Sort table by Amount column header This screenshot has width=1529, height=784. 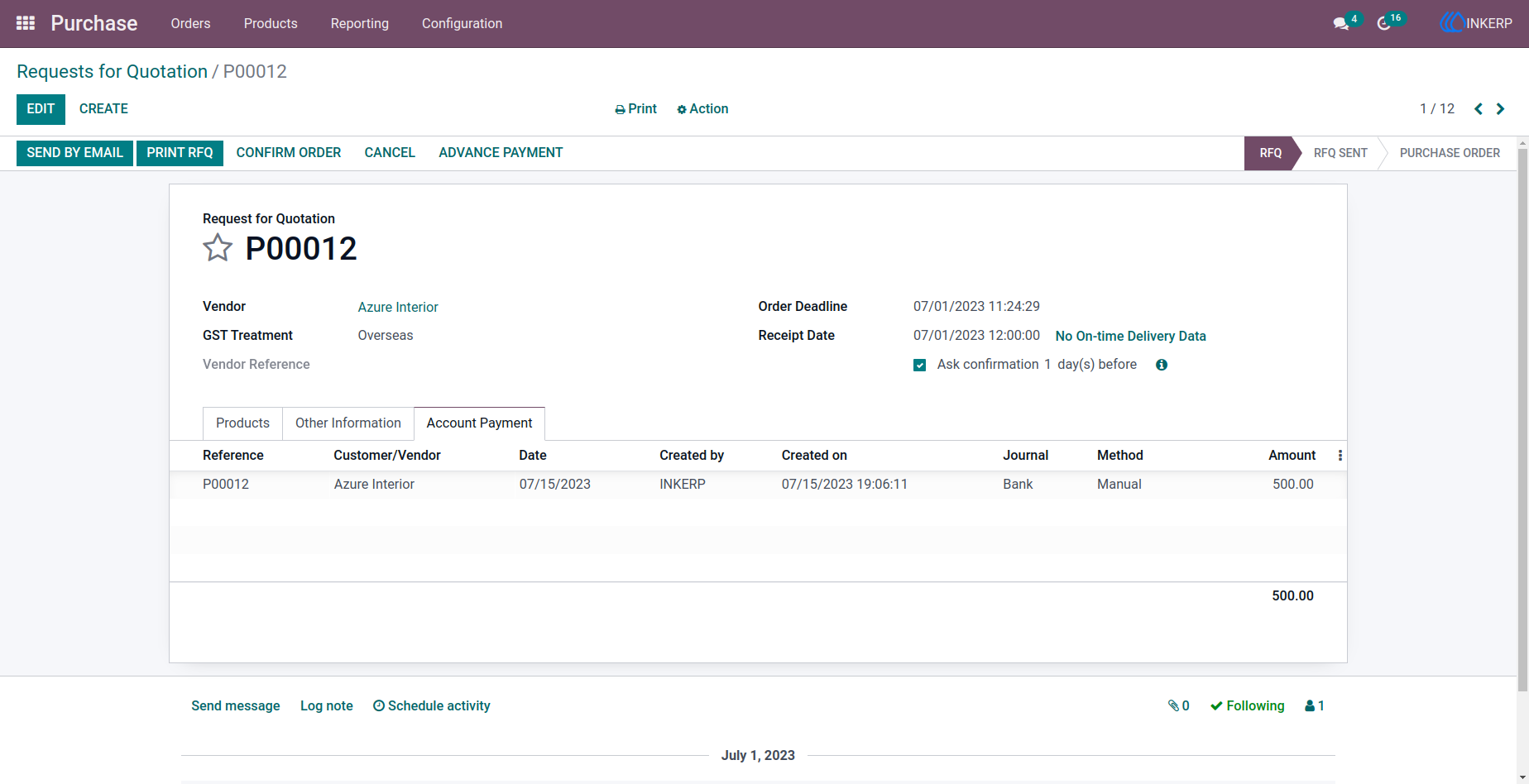tap(1292, 456)
